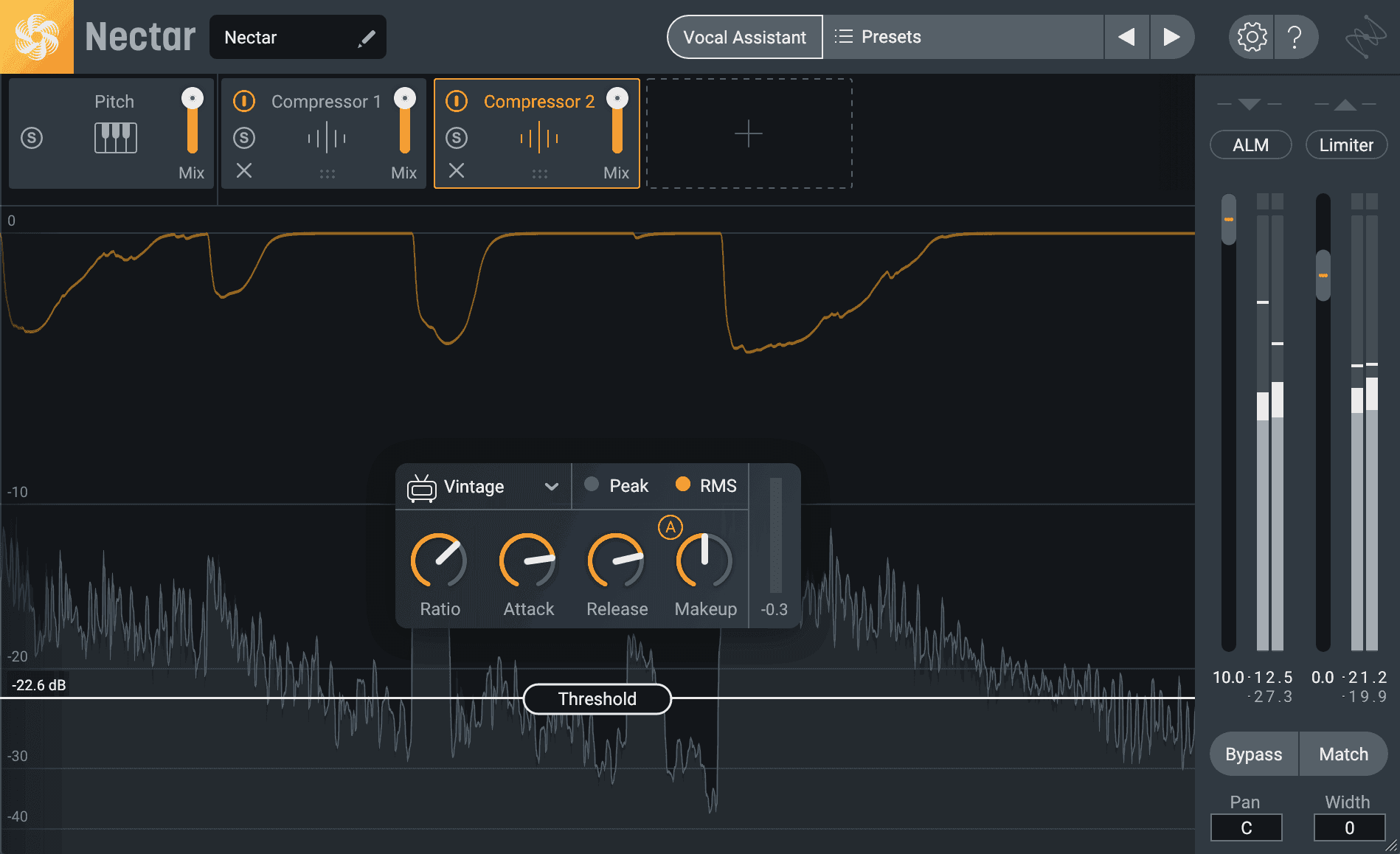Click the Match button

pyautogui.click(x=1344, y=754)
